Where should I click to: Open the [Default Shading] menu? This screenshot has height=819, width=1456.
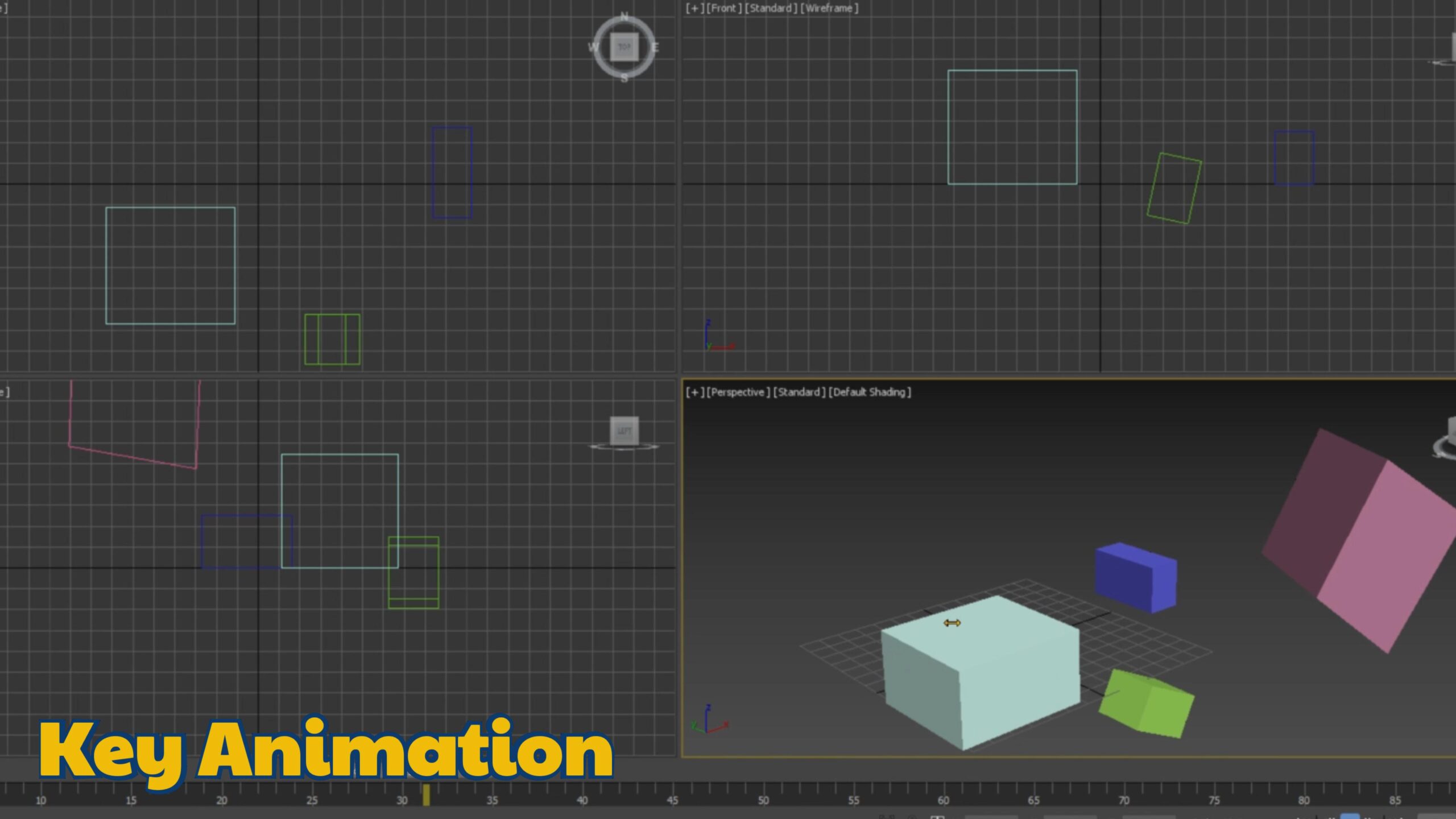[x=870, y=392]
